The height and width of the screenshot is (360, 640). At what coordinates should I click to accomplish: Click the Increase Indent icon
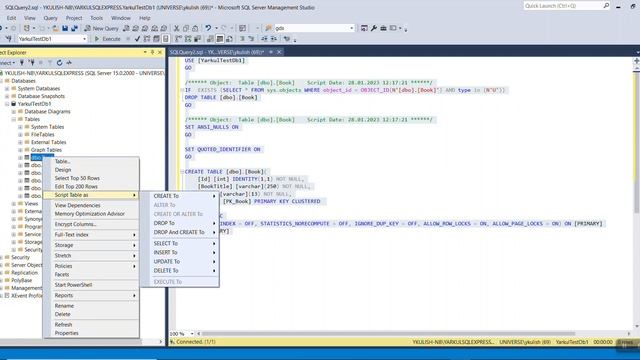pyautogui.click(x=274, y=39)
